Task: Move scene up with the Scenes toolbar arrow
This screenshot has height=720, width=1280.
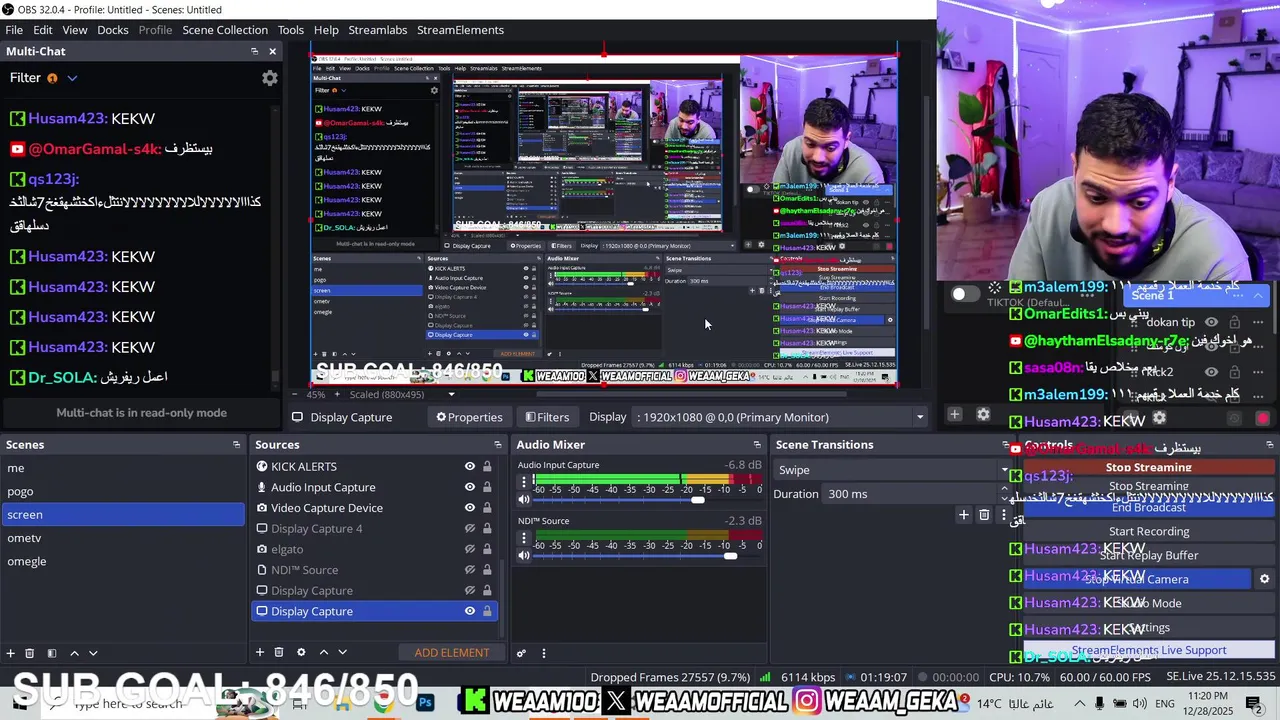Action: click(x=74, y=653)
